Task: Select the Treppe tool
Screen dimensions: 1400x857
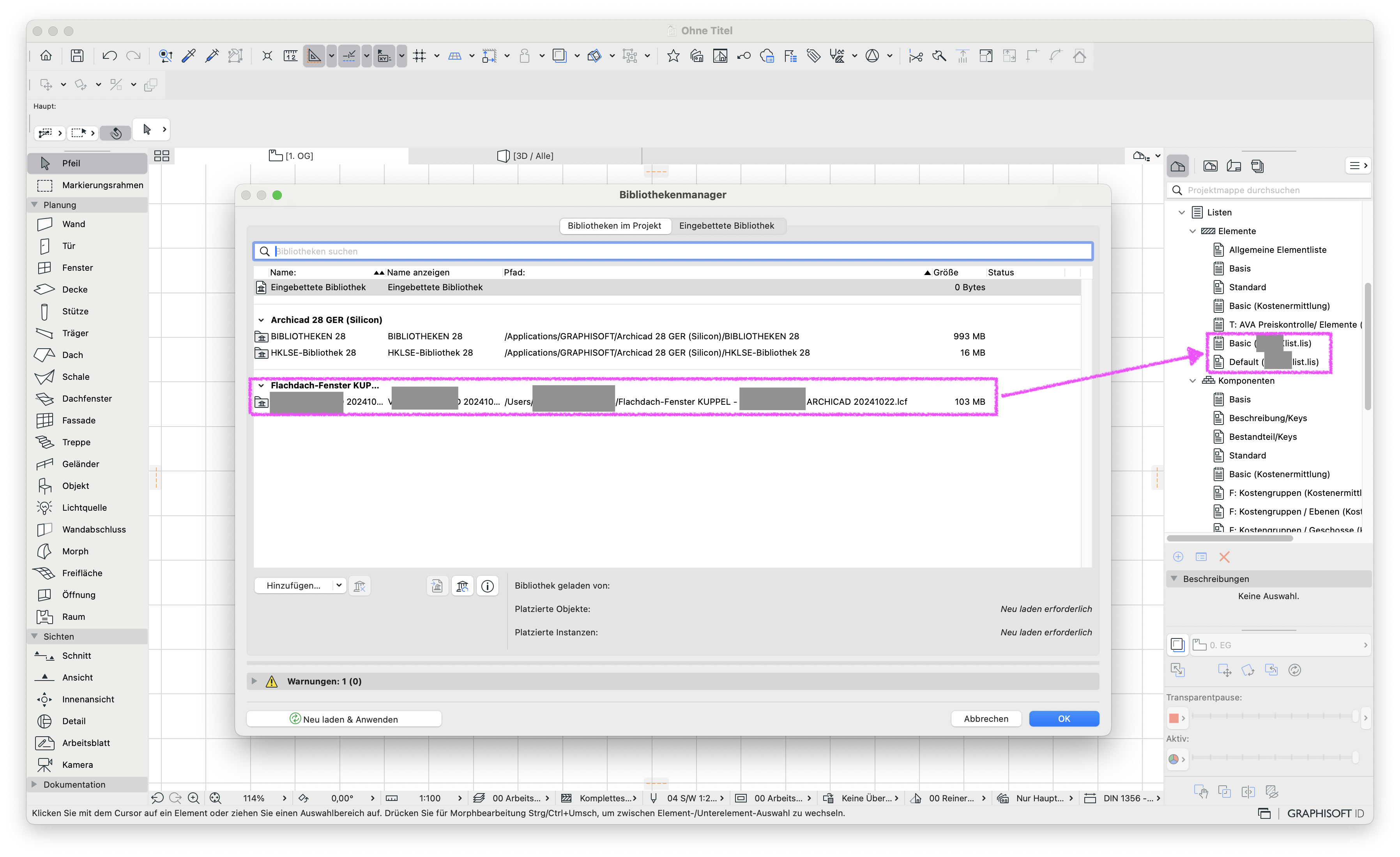Action: pyautogui.click(x=87, y=443)
